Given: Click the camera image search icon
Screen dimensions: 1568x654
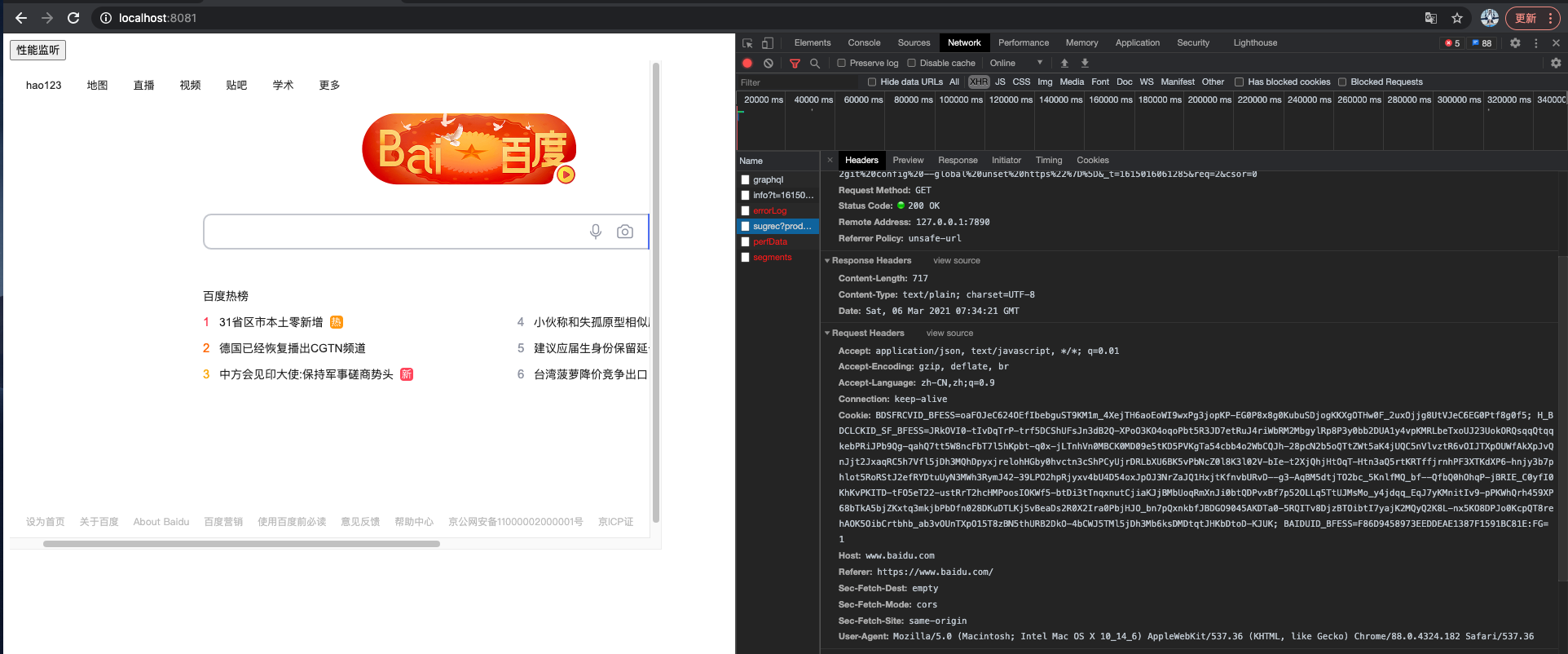Looking at the screenshot, I should (x=625, y=232).
